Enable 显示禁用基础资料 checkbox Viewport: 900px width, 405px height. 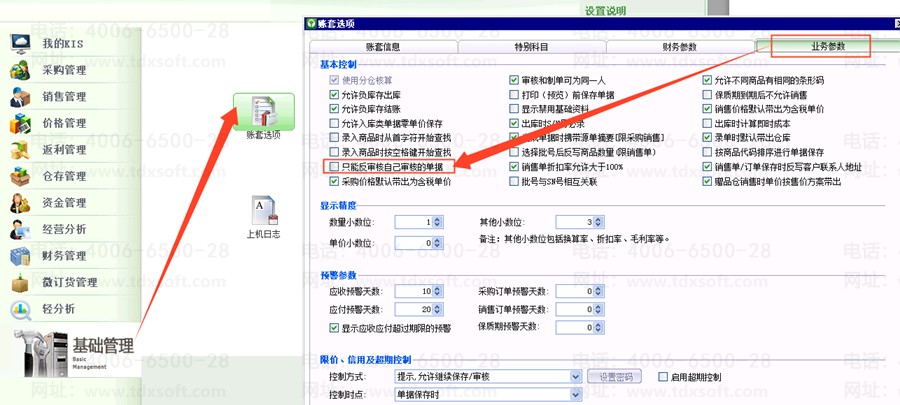[x=514, y=108]
